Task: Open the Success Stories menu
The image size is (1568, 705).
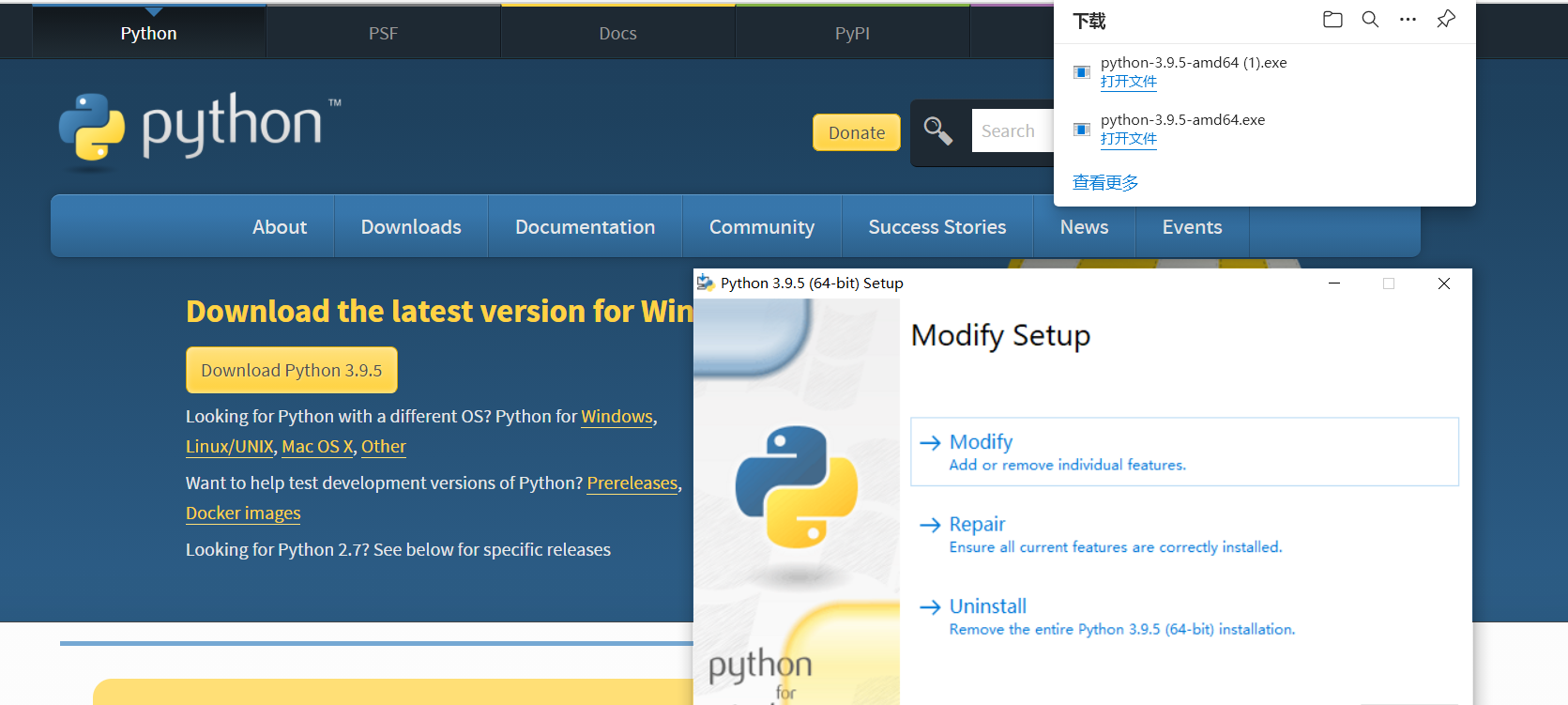Action: point(936,227)
